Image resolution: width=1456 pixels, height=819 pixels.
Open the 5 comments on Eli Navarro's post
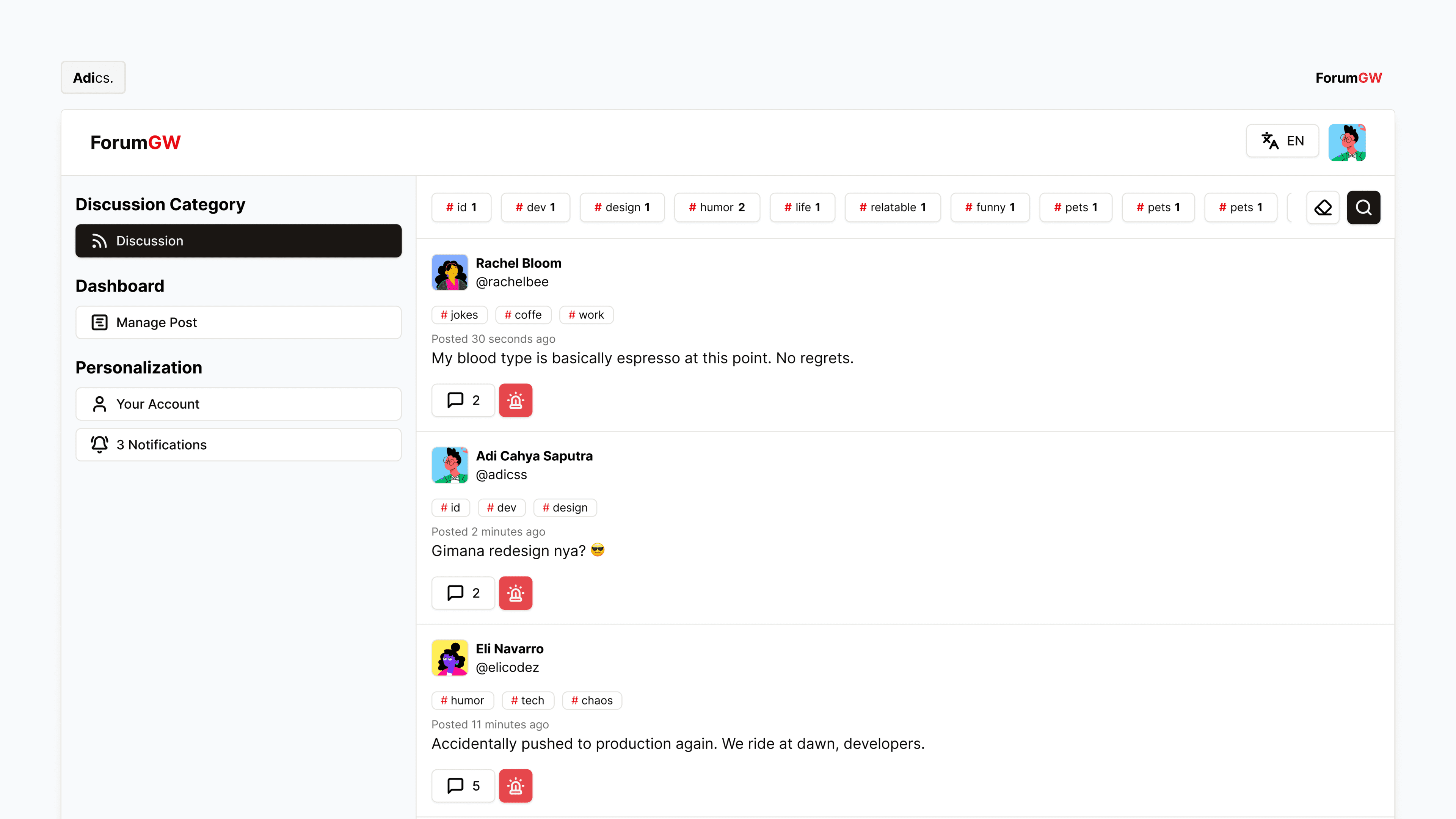coord(463,786)
